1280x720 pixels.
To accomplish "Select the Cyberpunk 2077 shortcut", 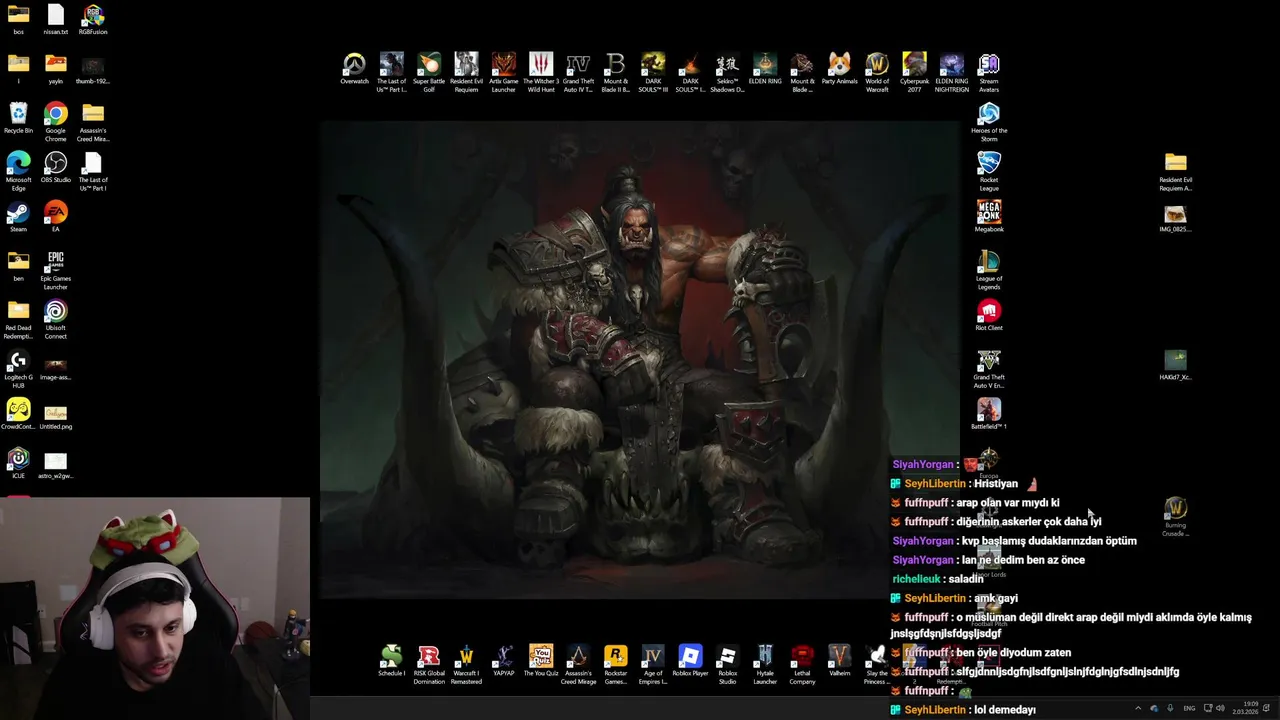I will point(914,73).
